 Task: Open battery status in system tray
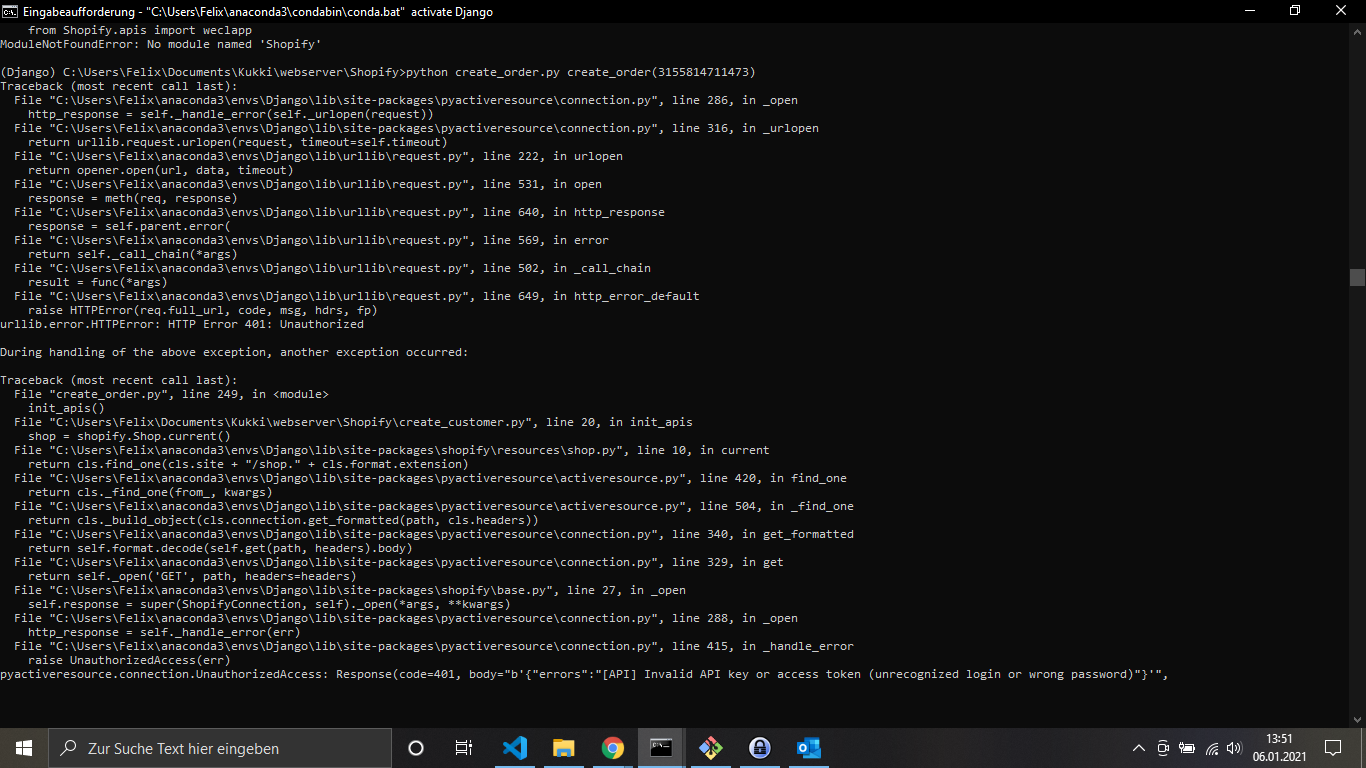point(1187,748)
